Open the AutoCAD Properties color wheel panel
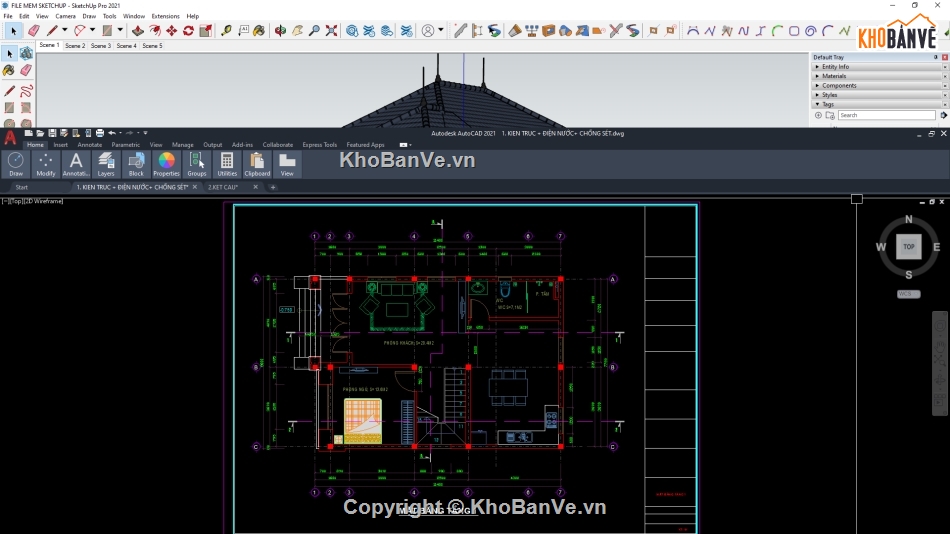The width and height of the screenshot is (950, 534). pyautogui.click(x=166, y=164)
